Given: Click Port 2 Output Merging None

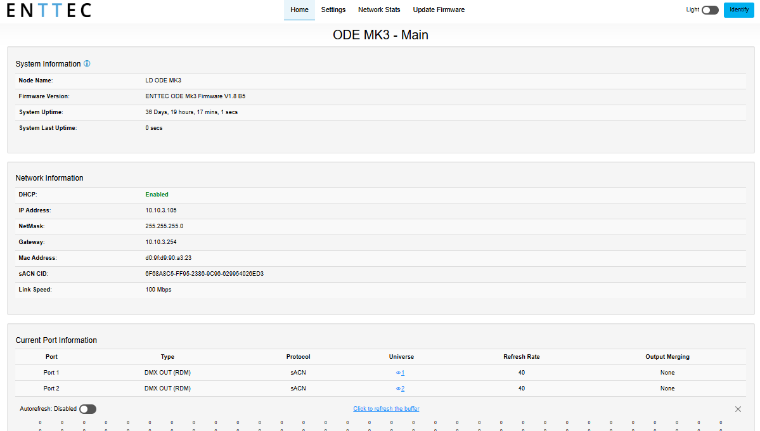Looking at the screenshot, I should point(667,389).
